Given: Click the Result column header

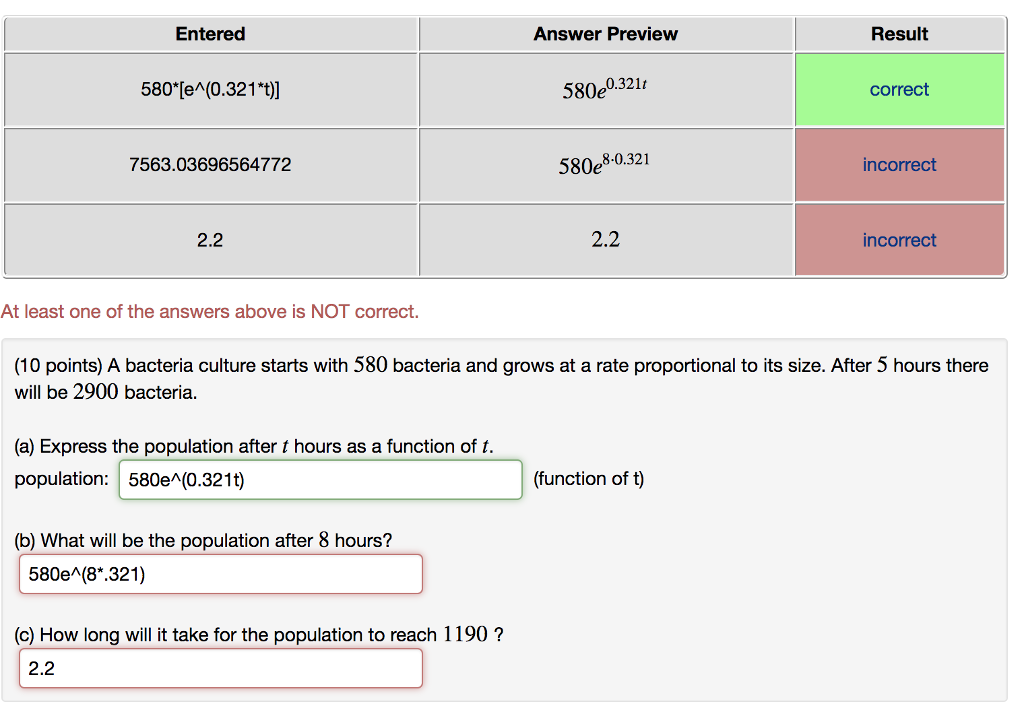Looking at the screenshot, I should (899, 33).
